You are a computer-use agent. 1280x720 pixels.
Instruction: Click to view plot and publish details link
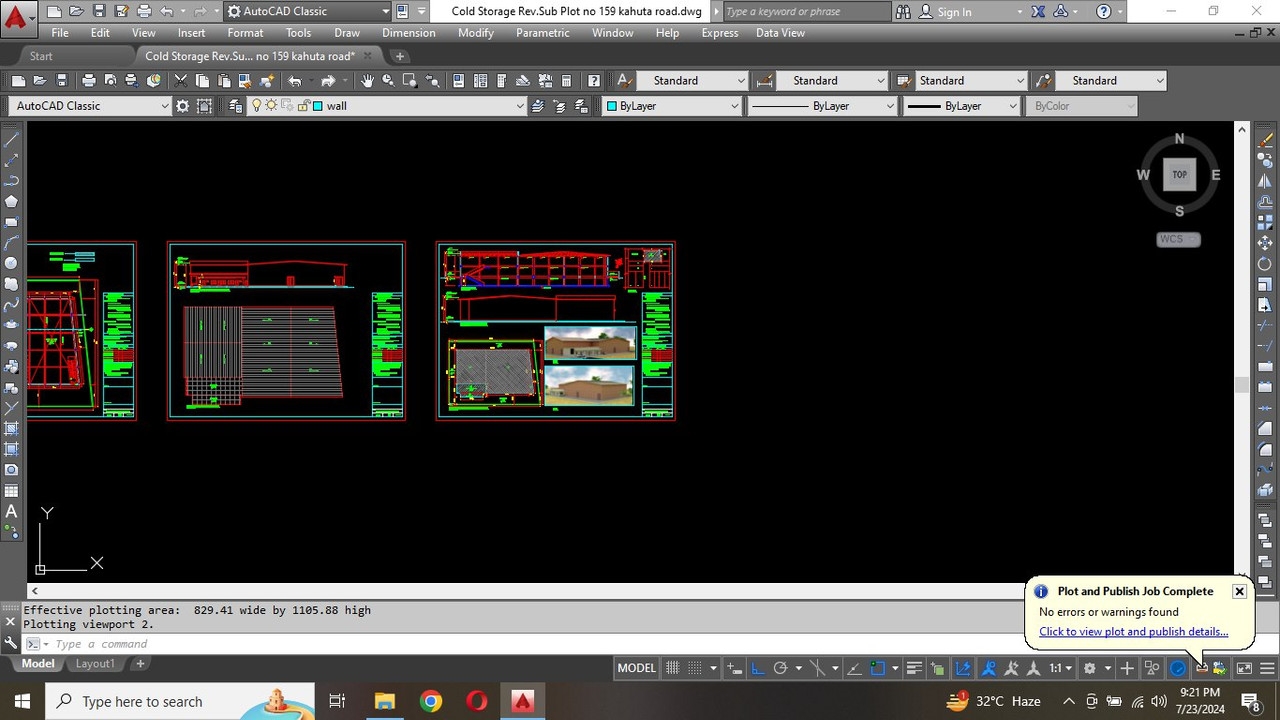1133,631
